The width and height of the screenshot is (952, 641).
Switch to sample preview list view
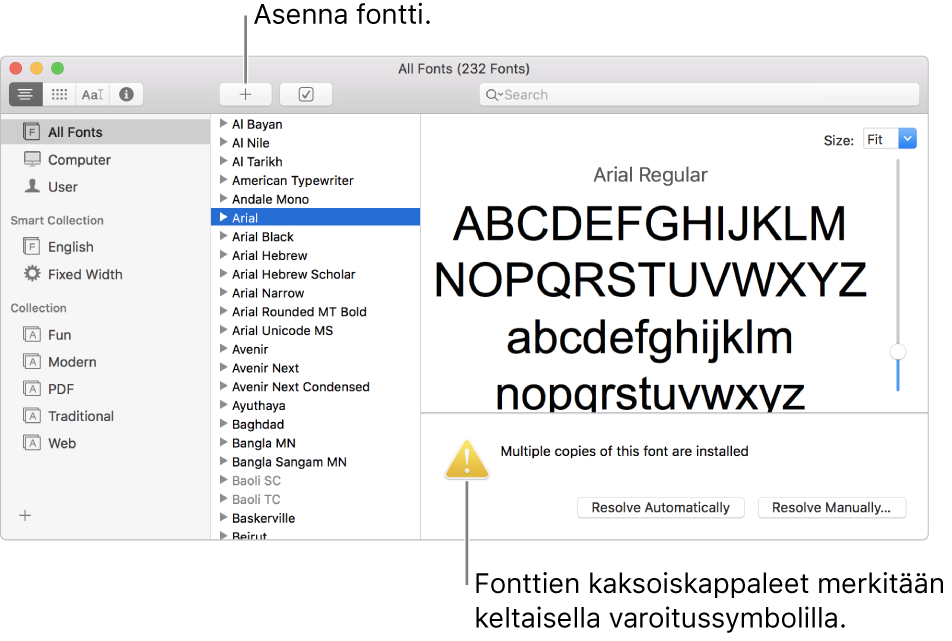coord(26,95)
